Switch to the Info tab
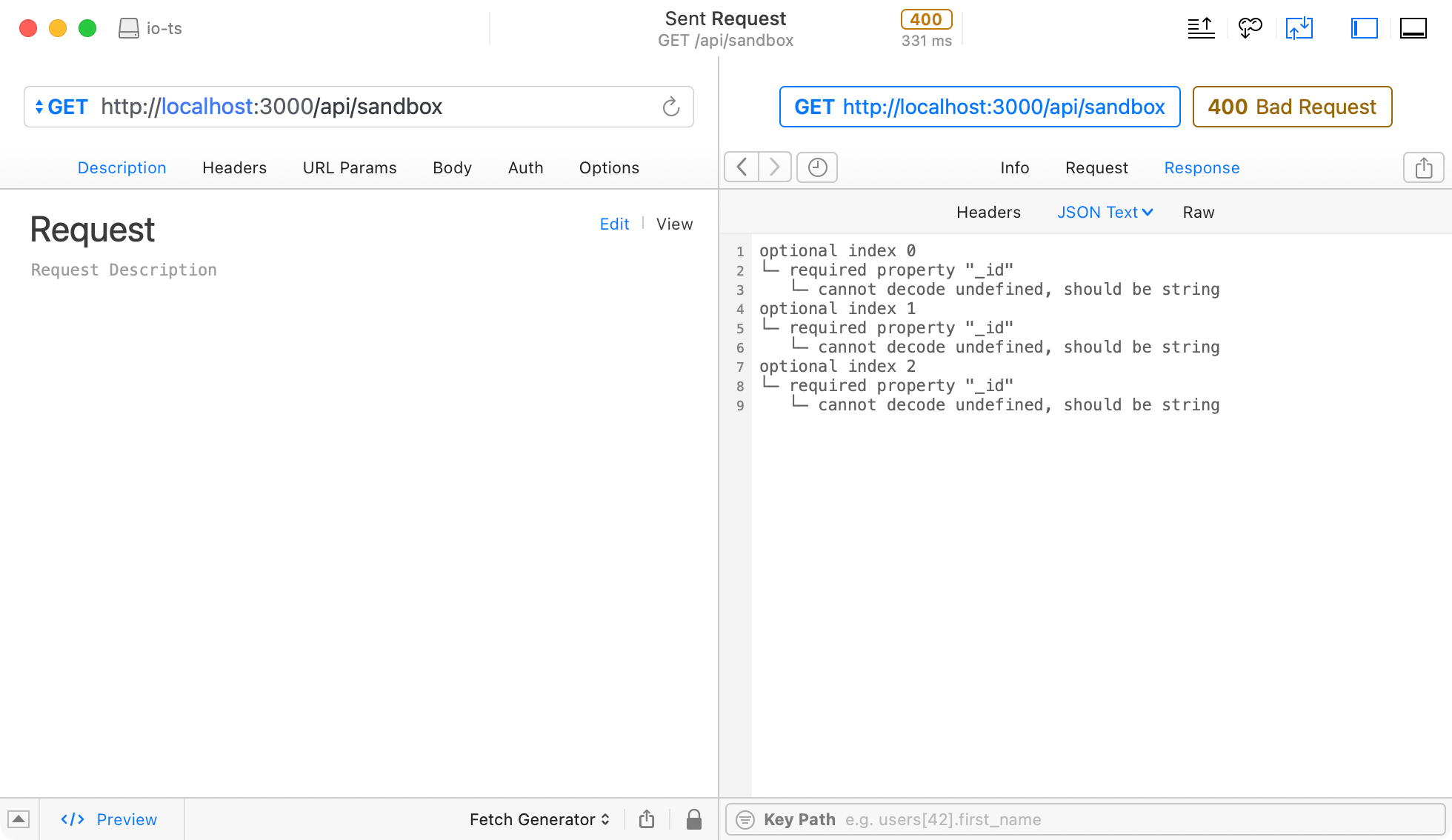Image resolution: width=1452 pixels, height=840 pixels. 1014,167
